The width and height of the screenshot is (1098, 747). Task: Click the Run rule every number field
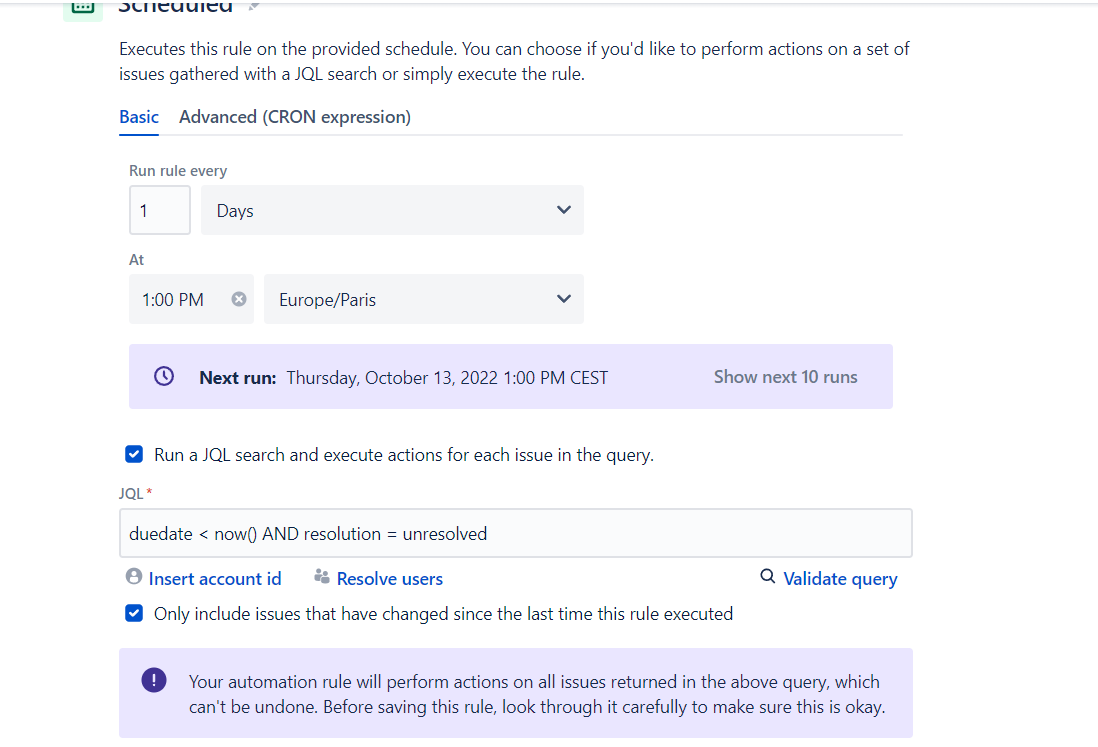[160, 210]
